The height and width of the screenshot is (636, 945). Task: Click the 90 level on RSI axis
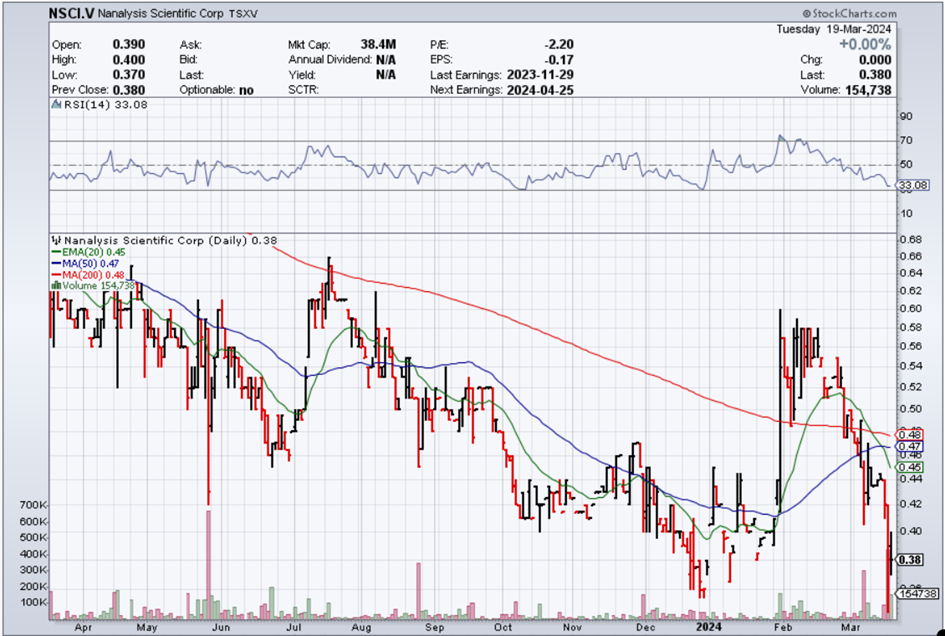[906, 116]
